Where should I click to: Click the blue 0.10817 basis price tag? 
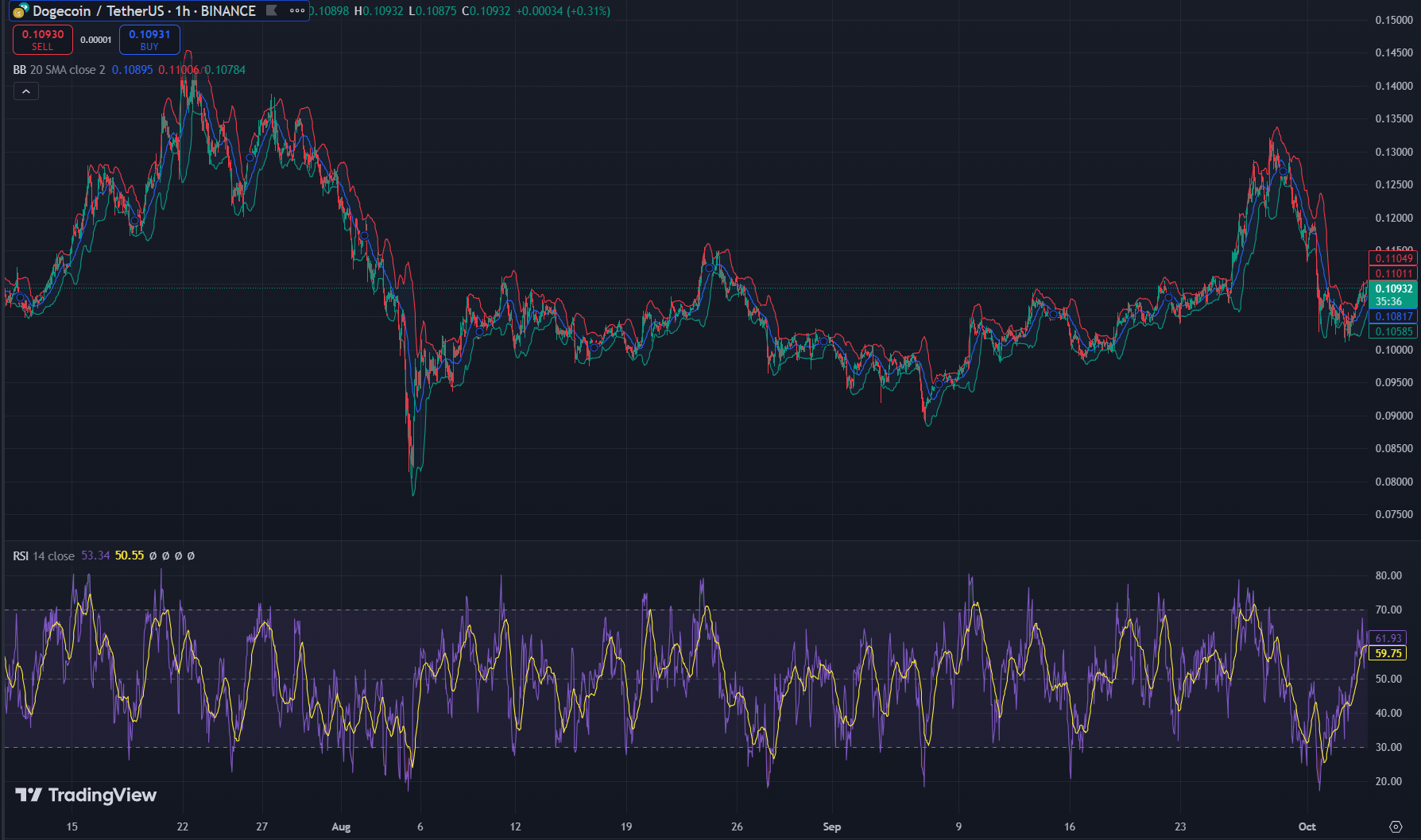1393,316
